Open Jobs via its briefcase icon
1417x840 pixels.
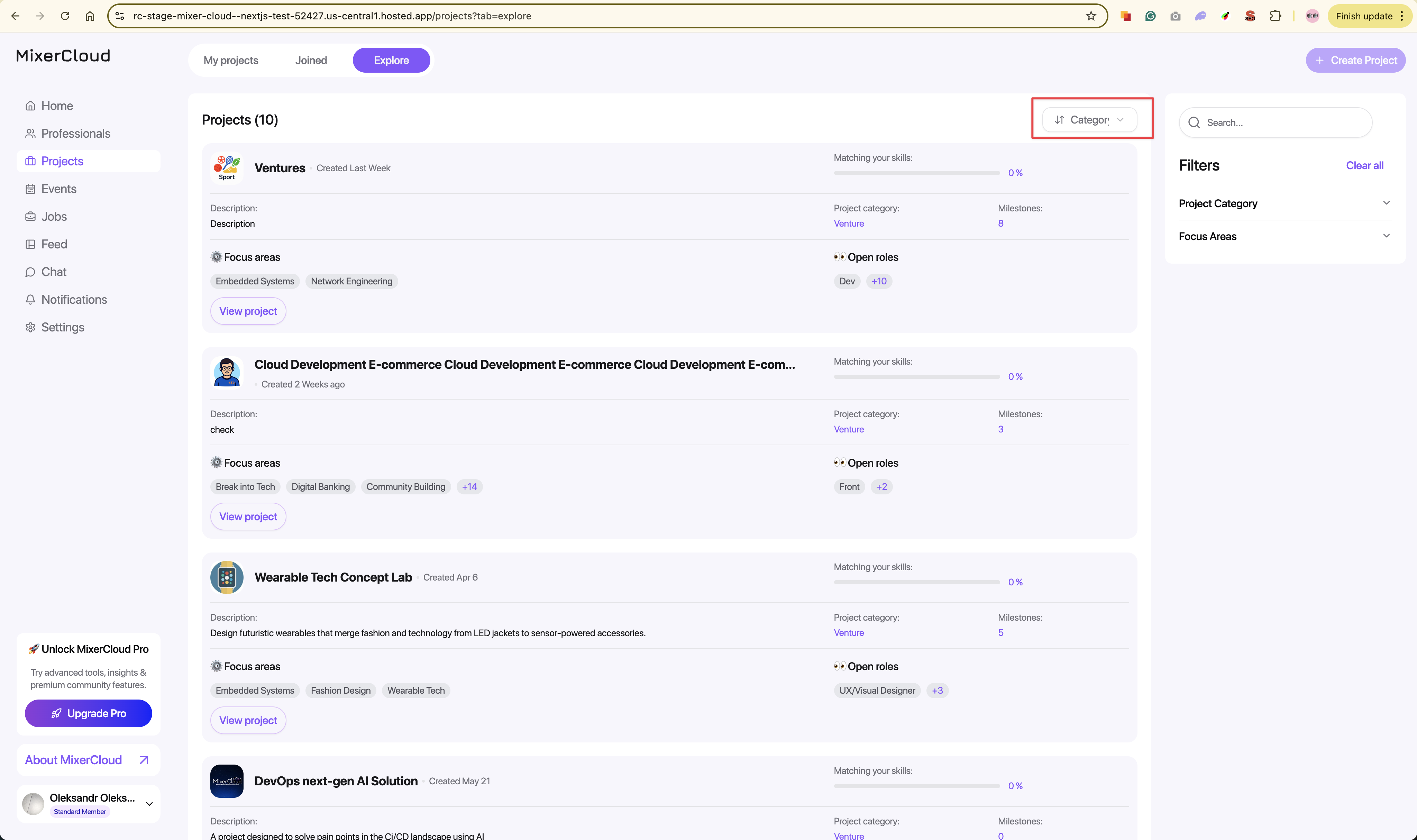[30, 217]
